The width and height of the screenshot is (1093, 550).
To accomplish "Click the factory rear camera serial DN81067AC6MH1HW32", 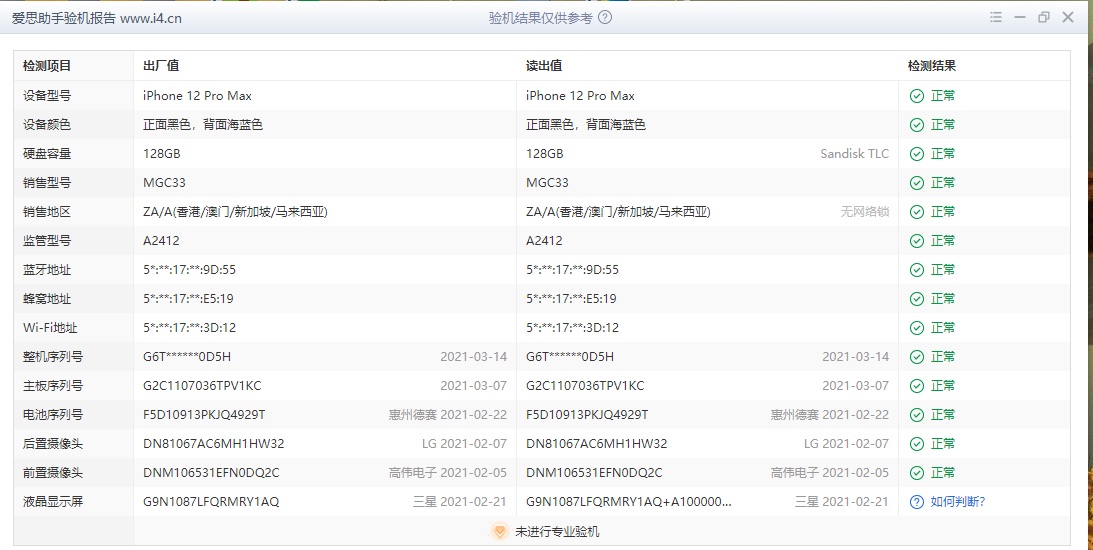I will tap(213, 444).
